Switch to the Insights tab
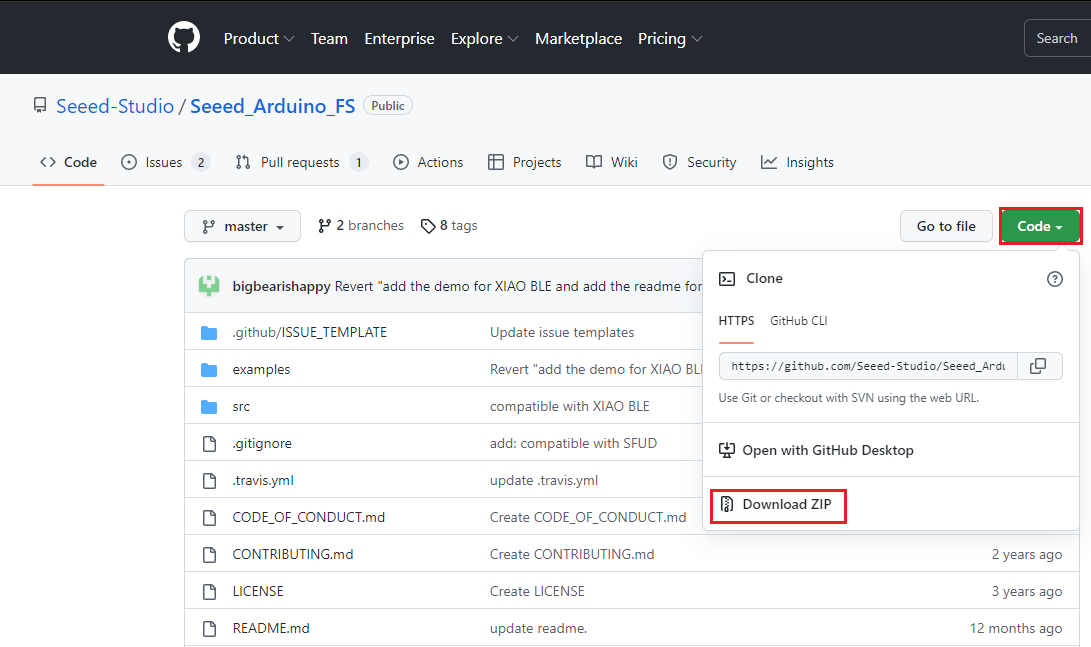1091x647 pixels. [797, 162]
